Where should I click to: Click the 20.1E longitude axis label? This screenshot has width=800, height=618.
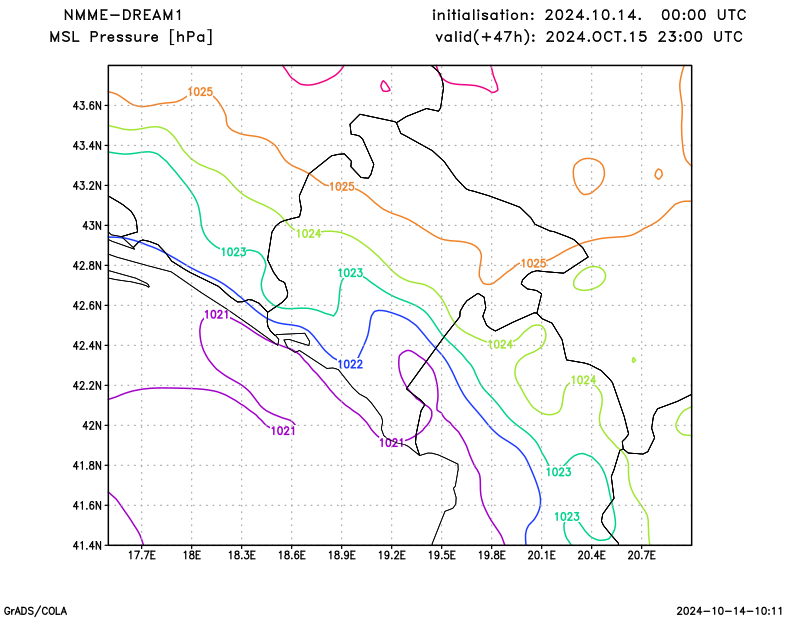[x=542, y=556]
